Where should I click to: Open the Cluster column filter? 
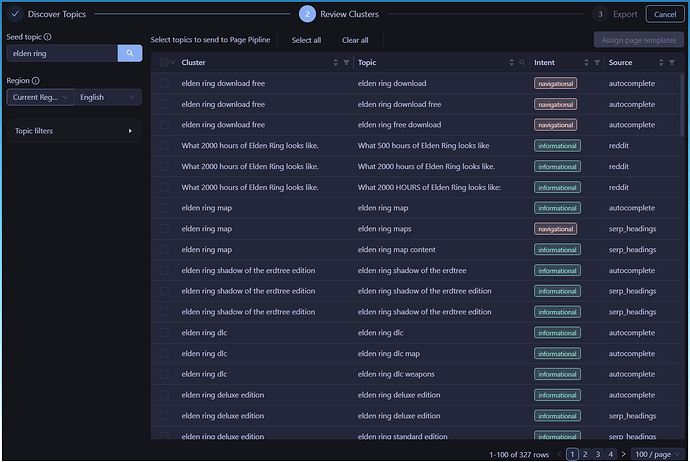click(x=347, y=62)
